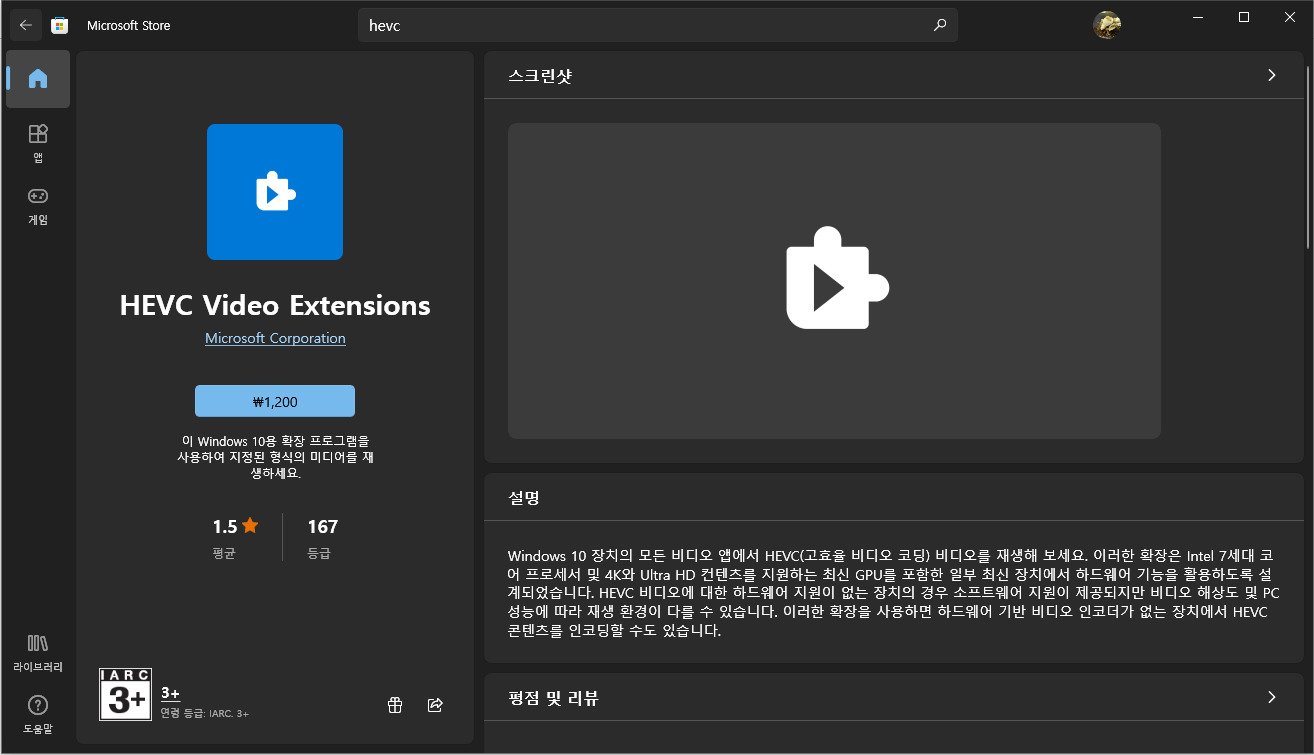Click the Microsoft Store logo icon
This screenshot has height=755, width=1314.
[60, 25]
